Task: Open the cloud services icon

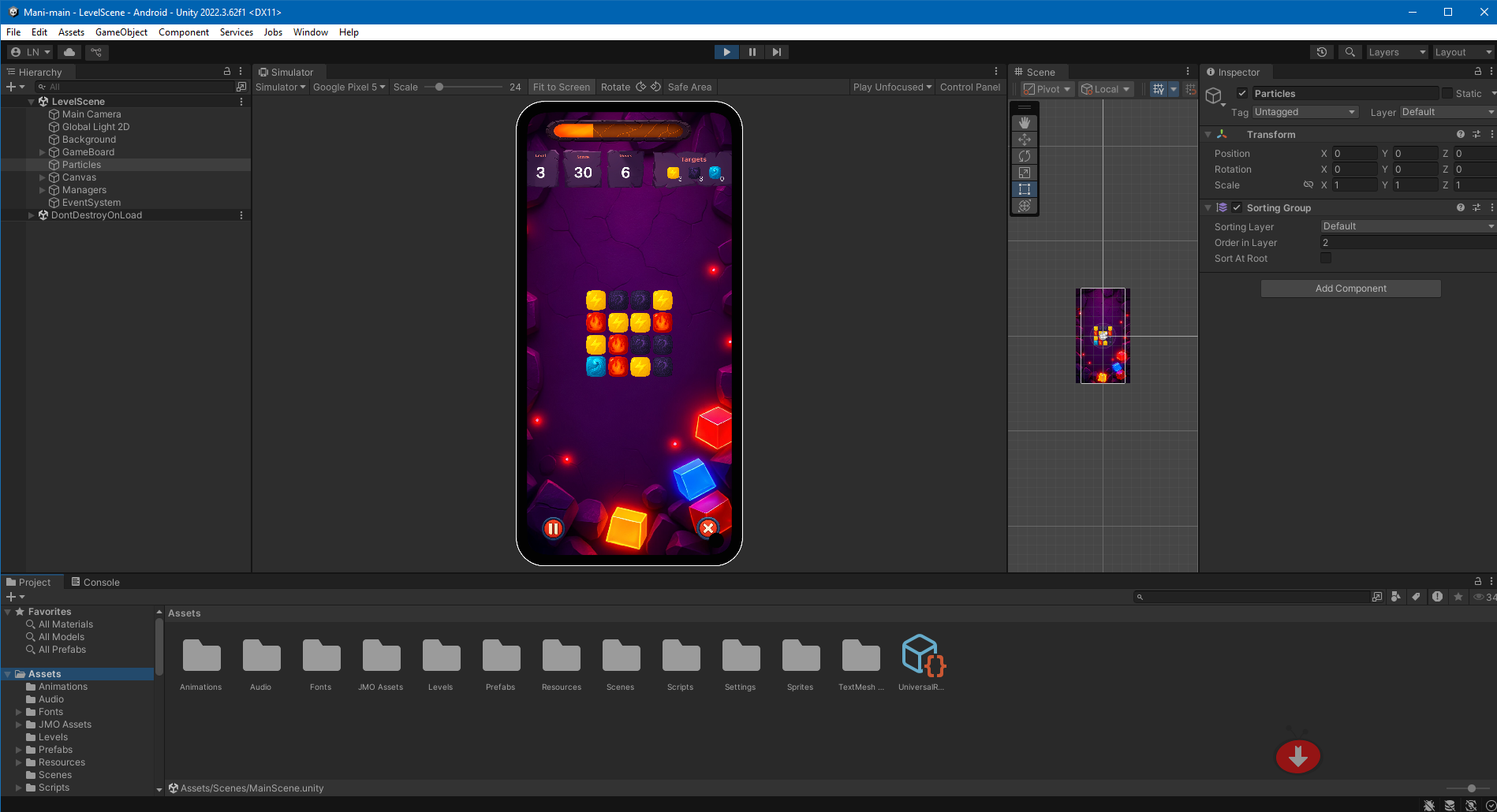Action: (69, 52)
